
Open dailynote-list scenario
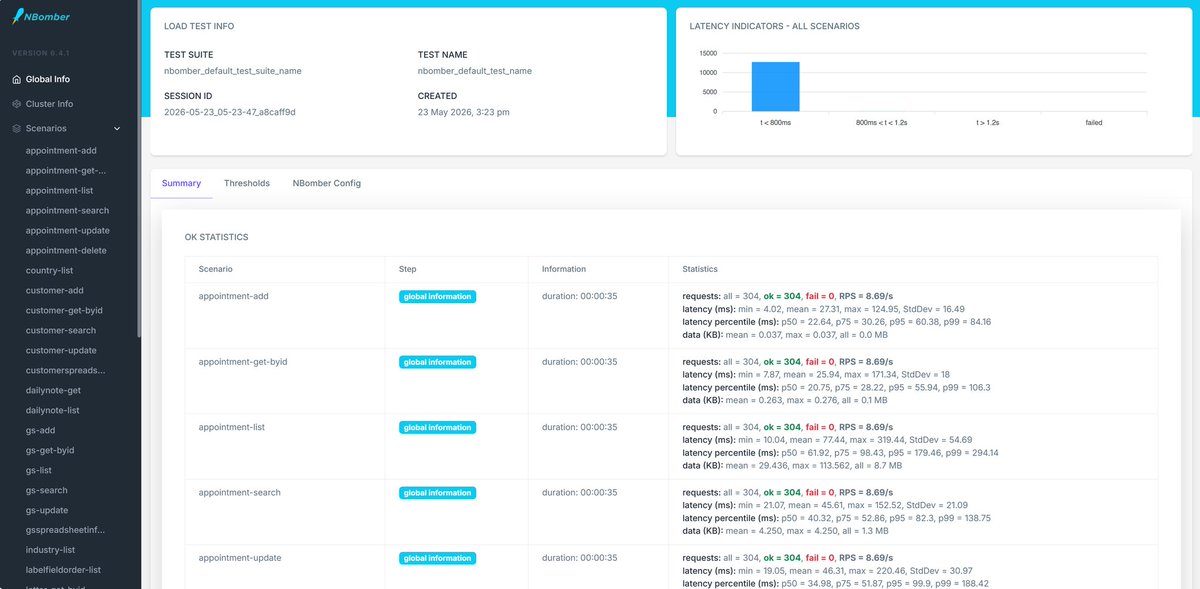[x=53, y=410]
